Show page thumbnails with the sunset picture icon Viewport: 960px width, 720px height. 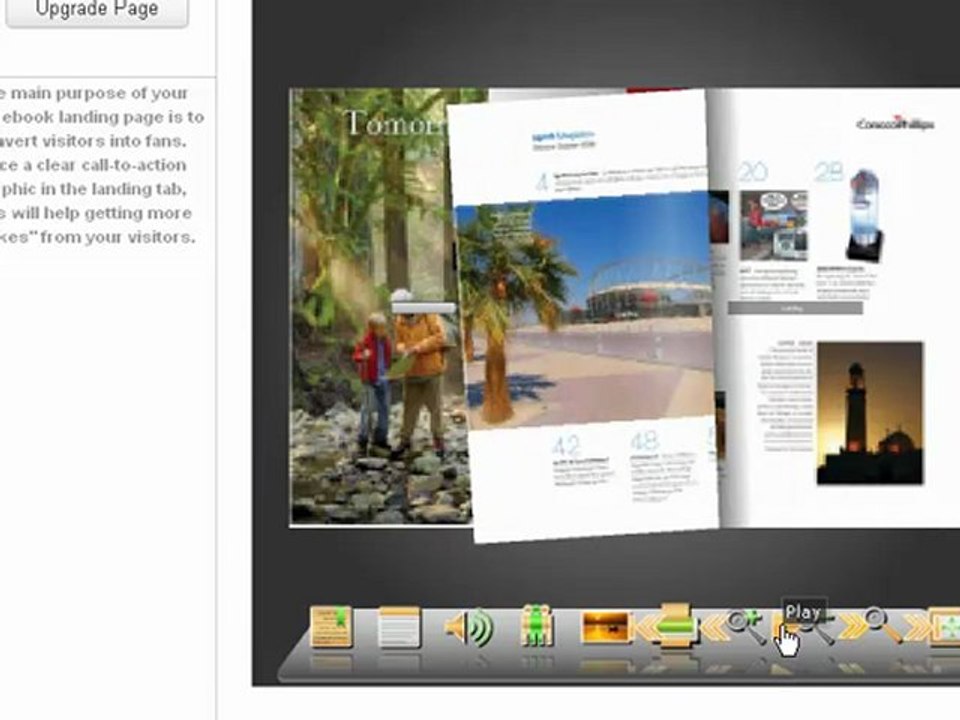tap(605, 627)
